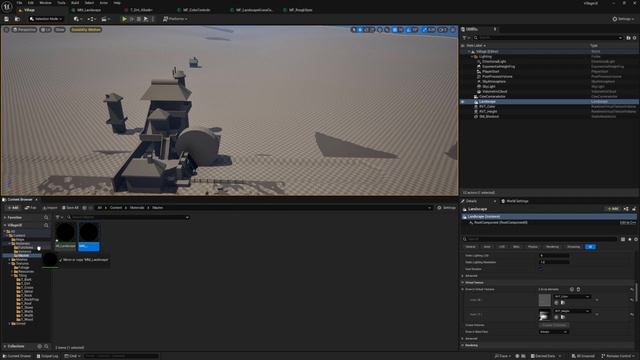Click the RVT_Height texture thumbnail swatch
This screenshot has width=640, height=360.
pyautogui.click(x=544, y=315)
